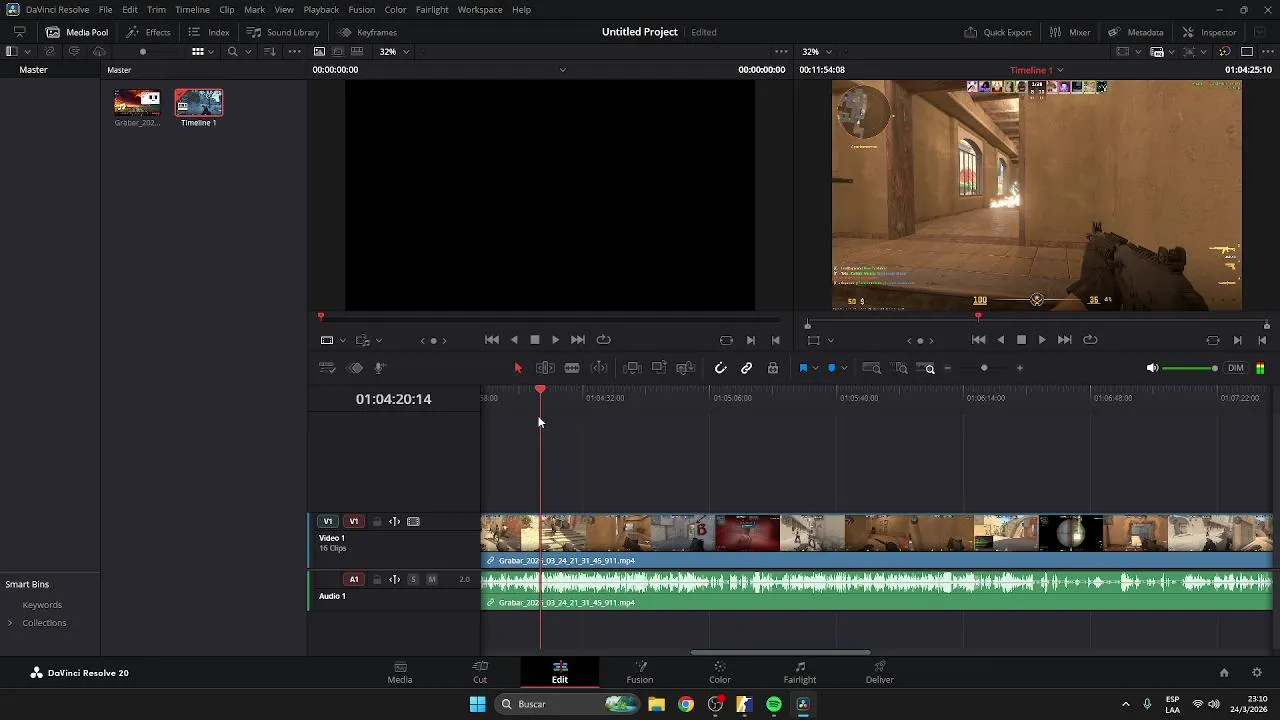Add a blue flag to clip
The width and height of the screenshot is (1280, 720).
(803, 368)
